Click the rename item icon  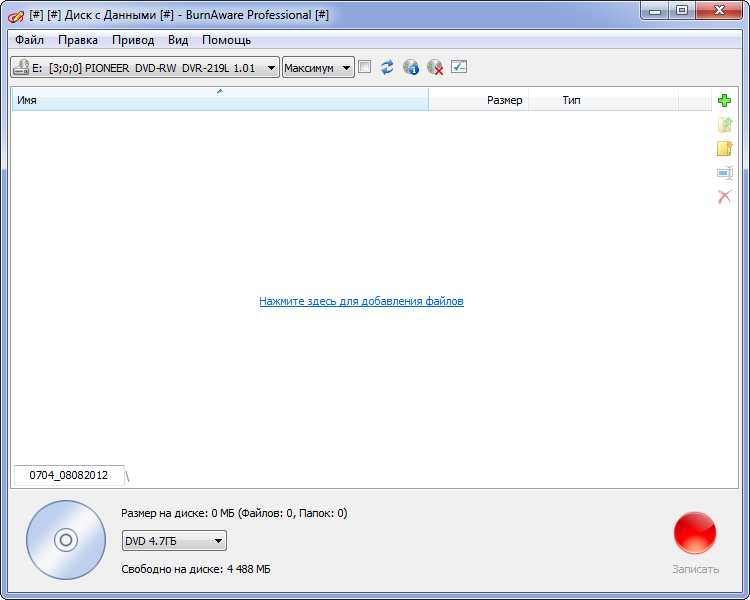[x=725, y=173]
